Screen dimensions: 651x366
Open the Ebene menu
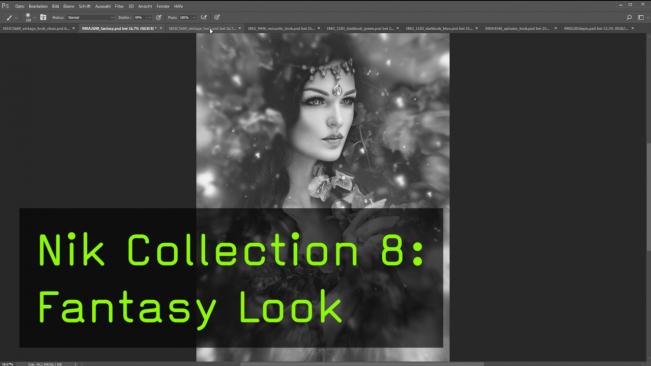(x=69, y=6)
